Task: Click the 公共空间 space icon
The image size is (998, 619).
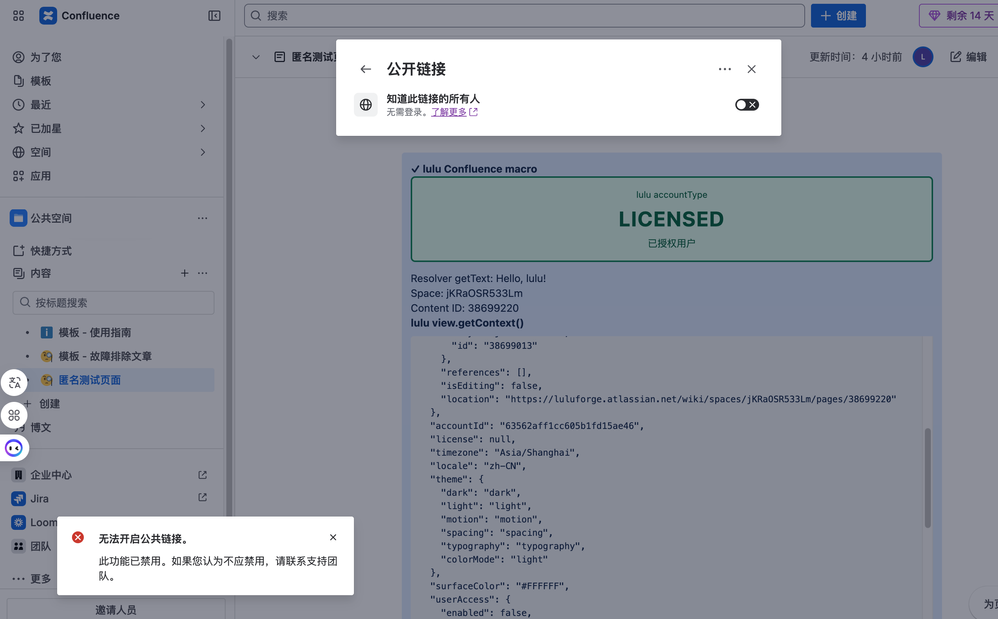Action: (x=18, y=218)
